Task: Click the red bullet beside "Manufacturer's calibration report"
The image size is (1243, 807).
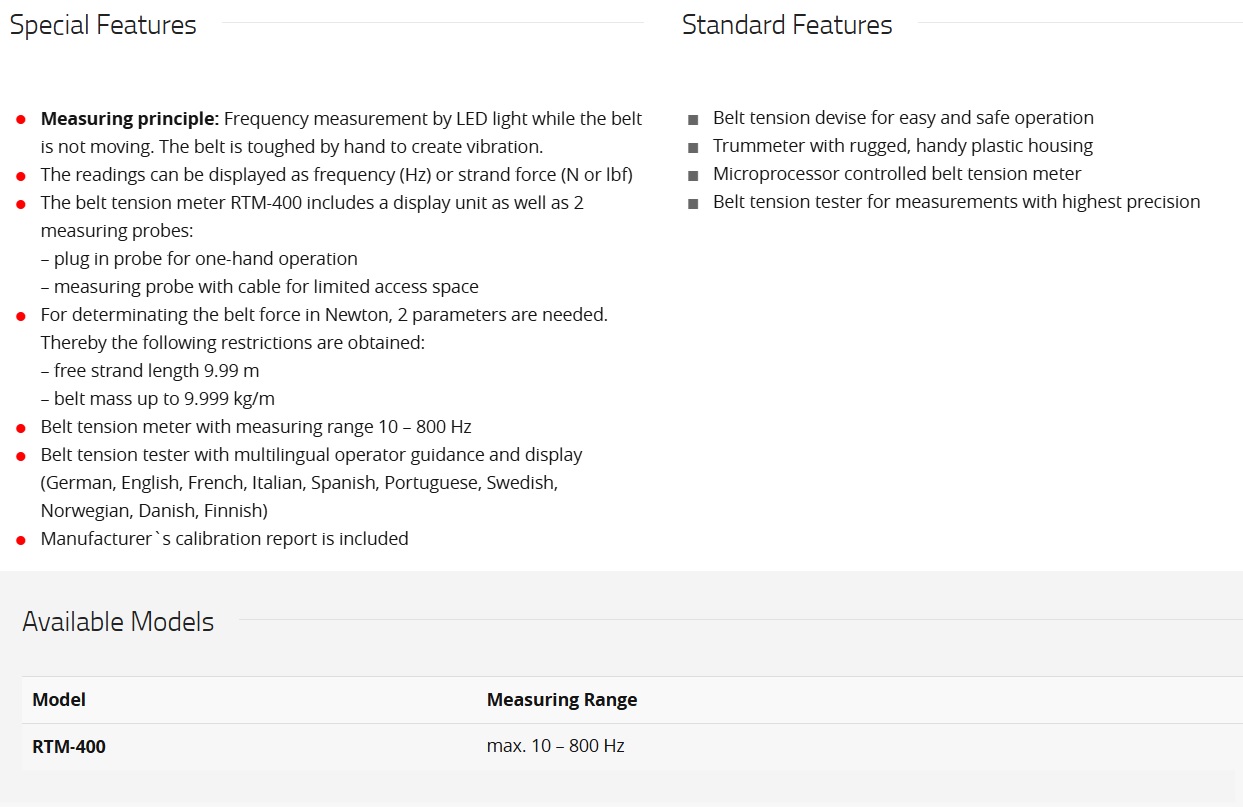Action: (21, 540)
